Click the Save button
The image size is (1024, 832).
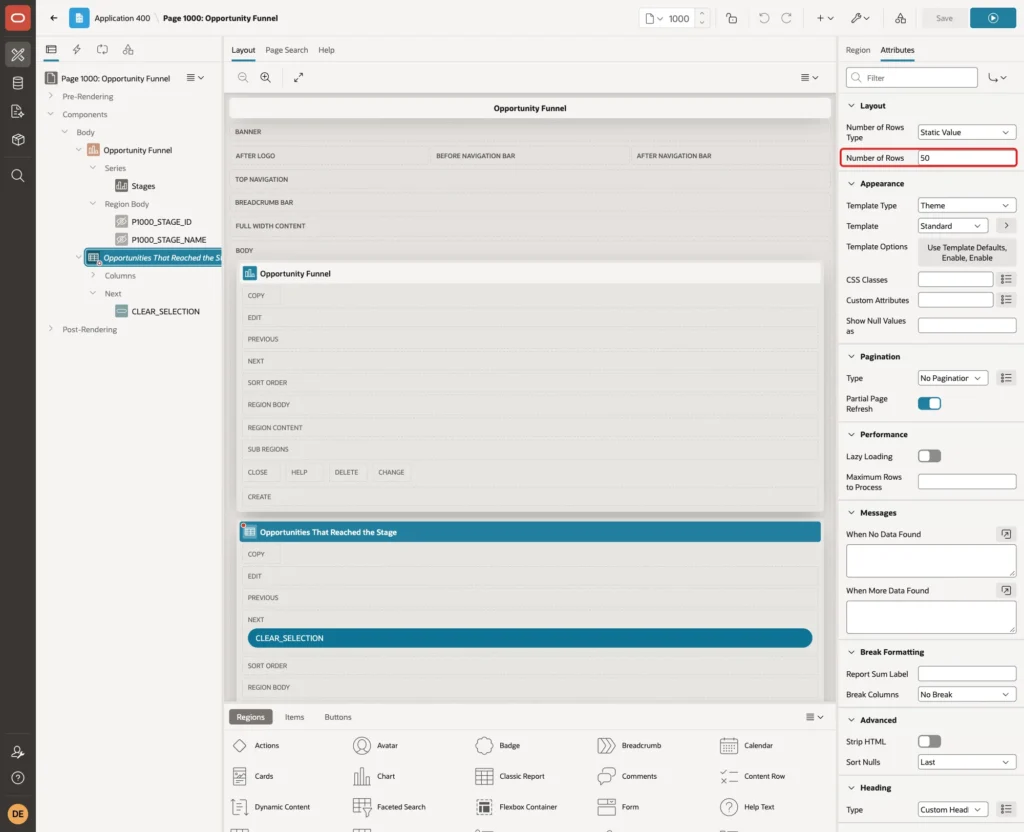point(944,18)
